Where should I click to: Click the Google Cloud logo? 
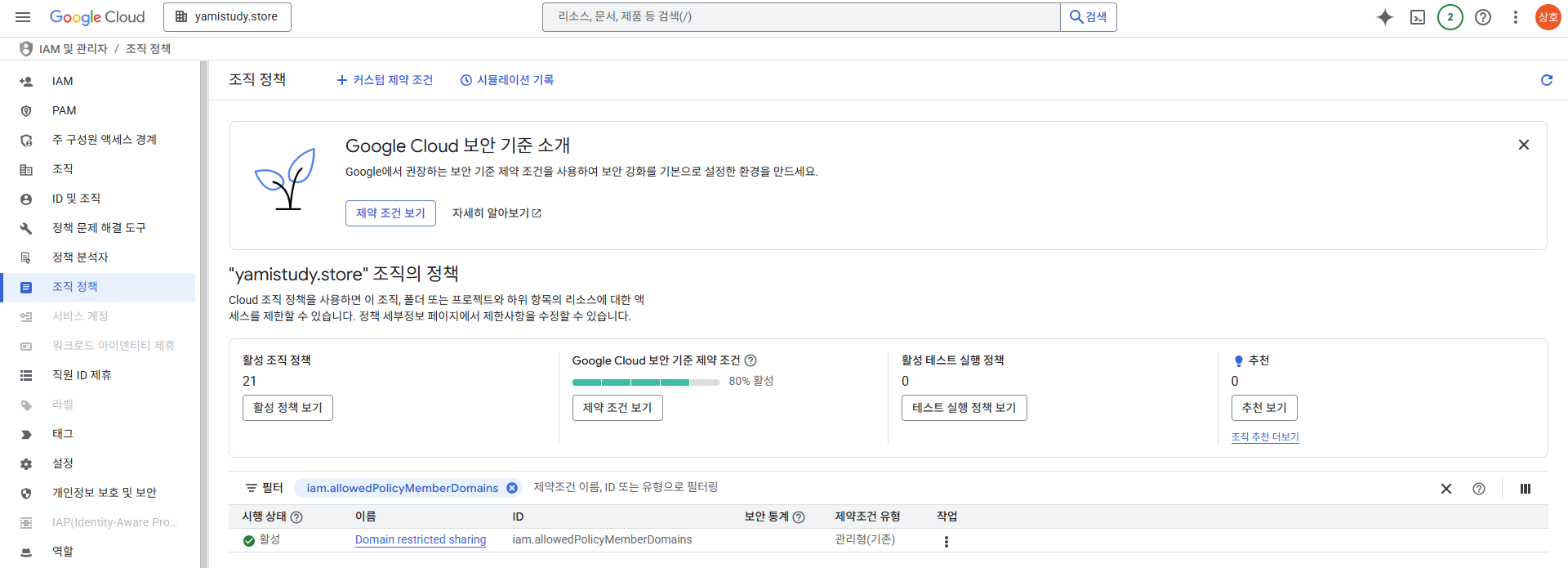point(97,17)
